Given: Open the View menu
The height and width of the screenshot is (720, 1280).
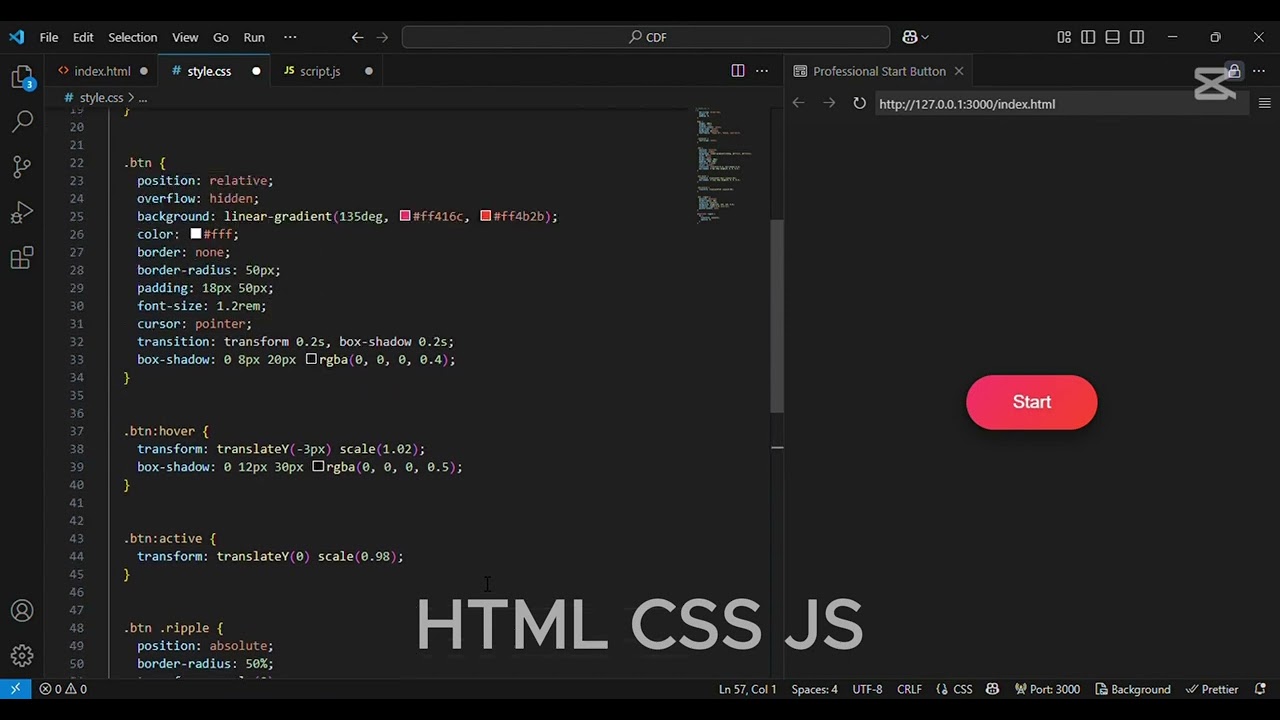Looking at the screenshot, I should point(185,37).
